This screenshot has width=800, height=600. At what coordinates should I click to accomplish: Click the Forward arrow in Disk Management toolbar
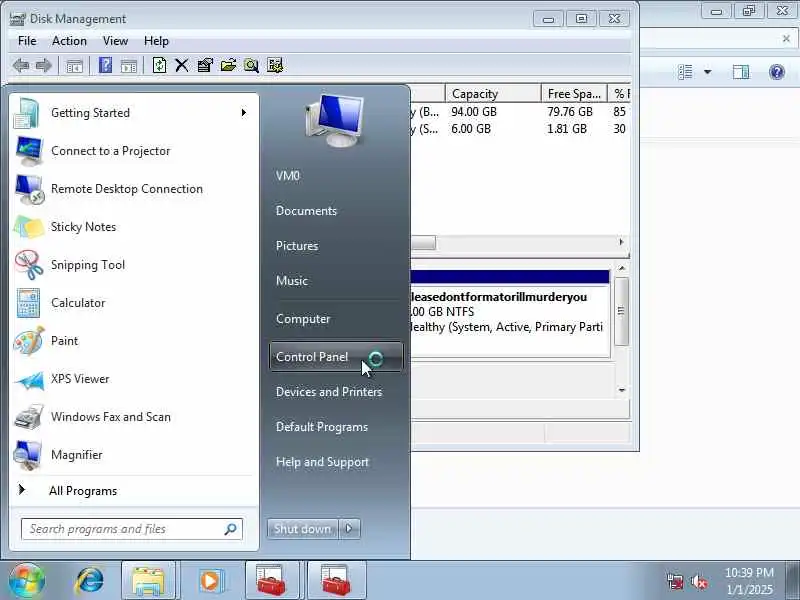coord(44,65)
